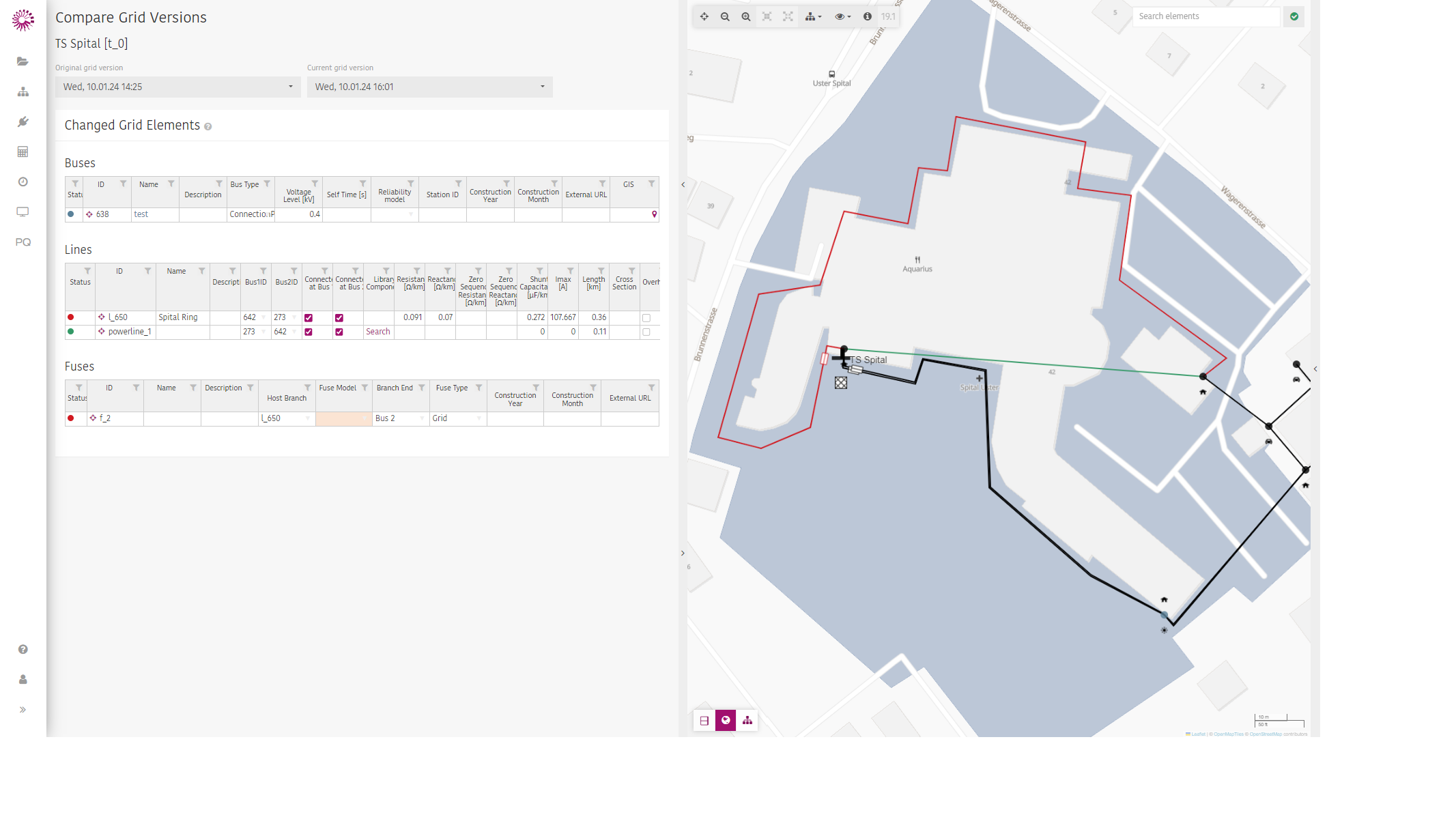The height and width of the screenshot is (819, 1456).
Task: Switch to the schematic tree view tab
Action: [x=747, y=721]
